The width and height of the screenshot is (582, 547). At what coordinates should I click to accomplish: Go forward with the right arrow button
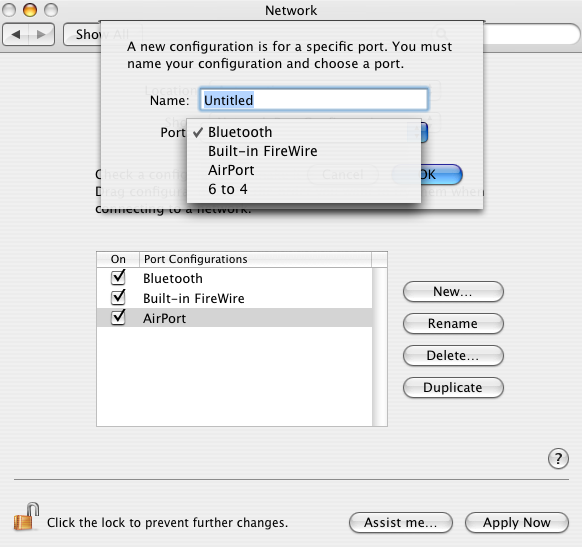tap(42, 35)
